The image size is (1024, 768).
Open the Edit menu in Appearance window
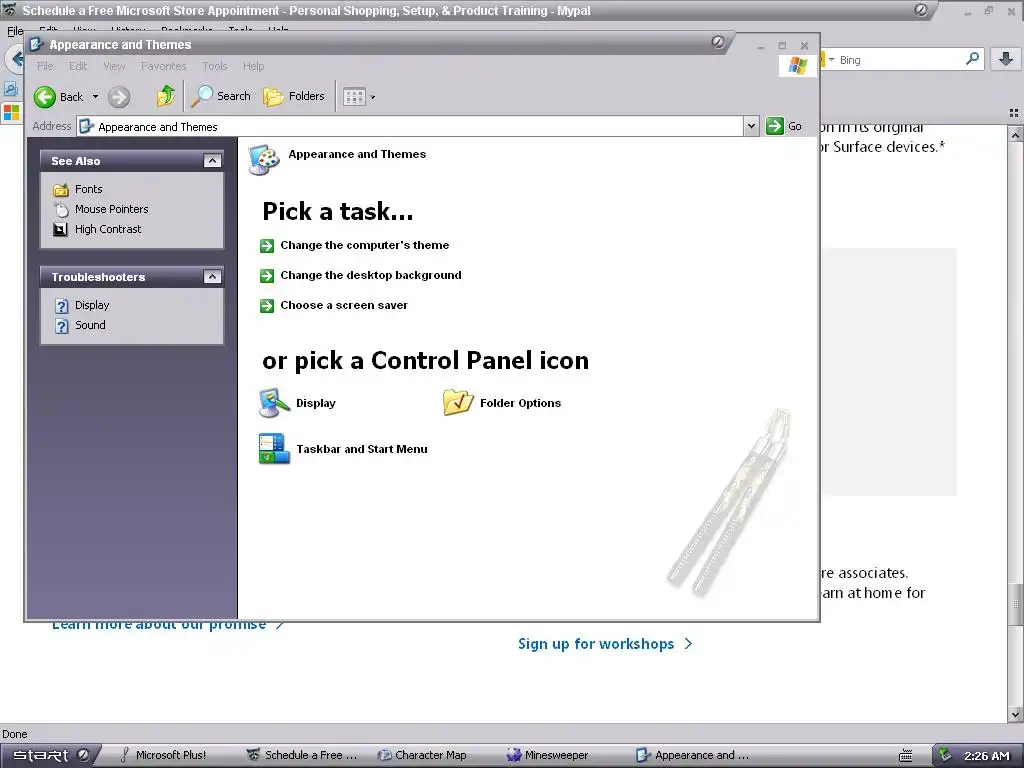[x=78, y=66]
